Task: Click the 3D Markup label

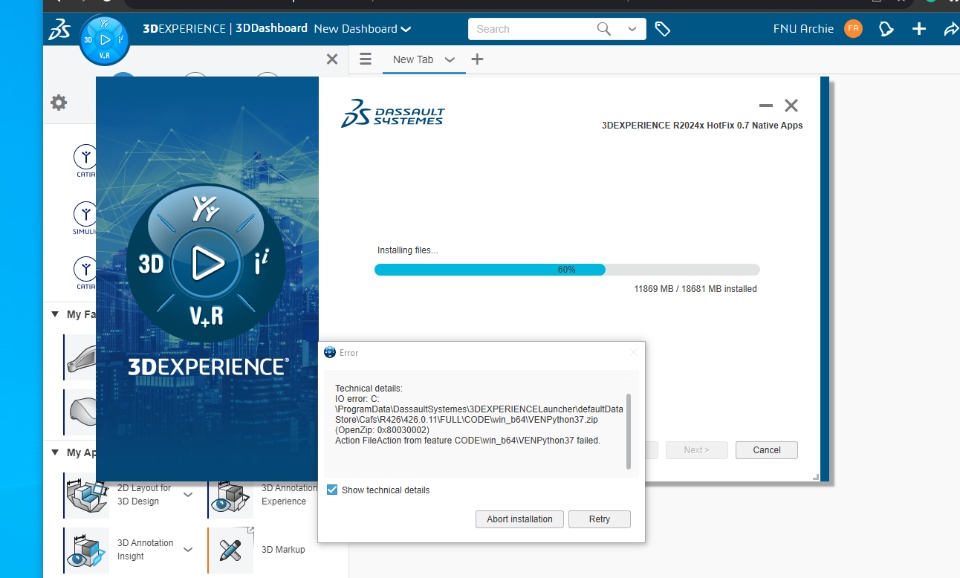Action: click(283, 549)
